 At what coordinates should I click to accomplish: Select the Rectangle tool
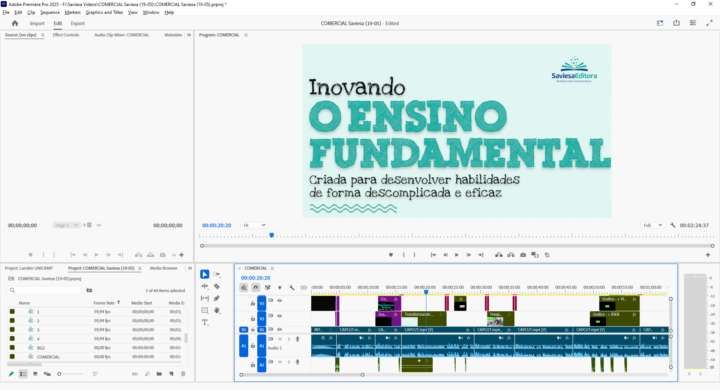pyautogui.click(x=205, y=311)
